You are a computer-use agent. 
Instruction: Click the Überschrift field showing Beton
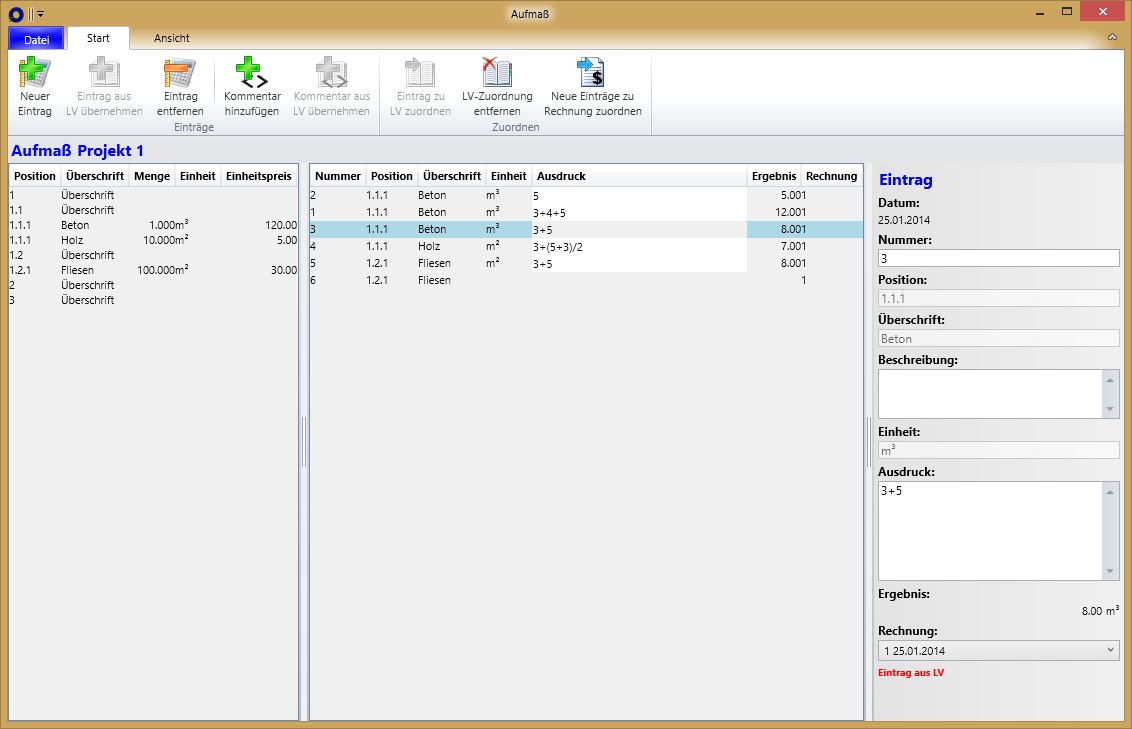(998, 339)
